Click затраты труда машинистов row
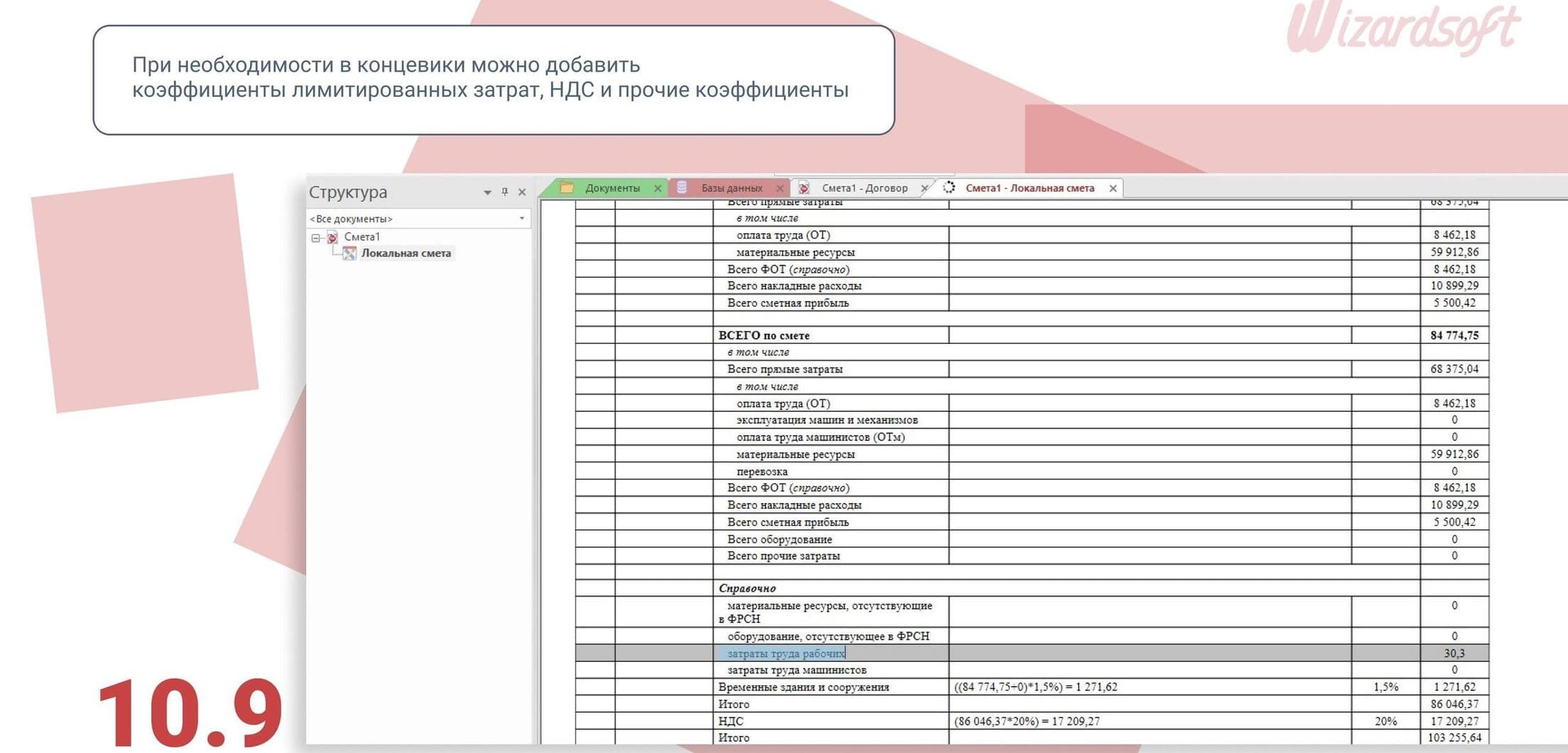 point(1032,670)
